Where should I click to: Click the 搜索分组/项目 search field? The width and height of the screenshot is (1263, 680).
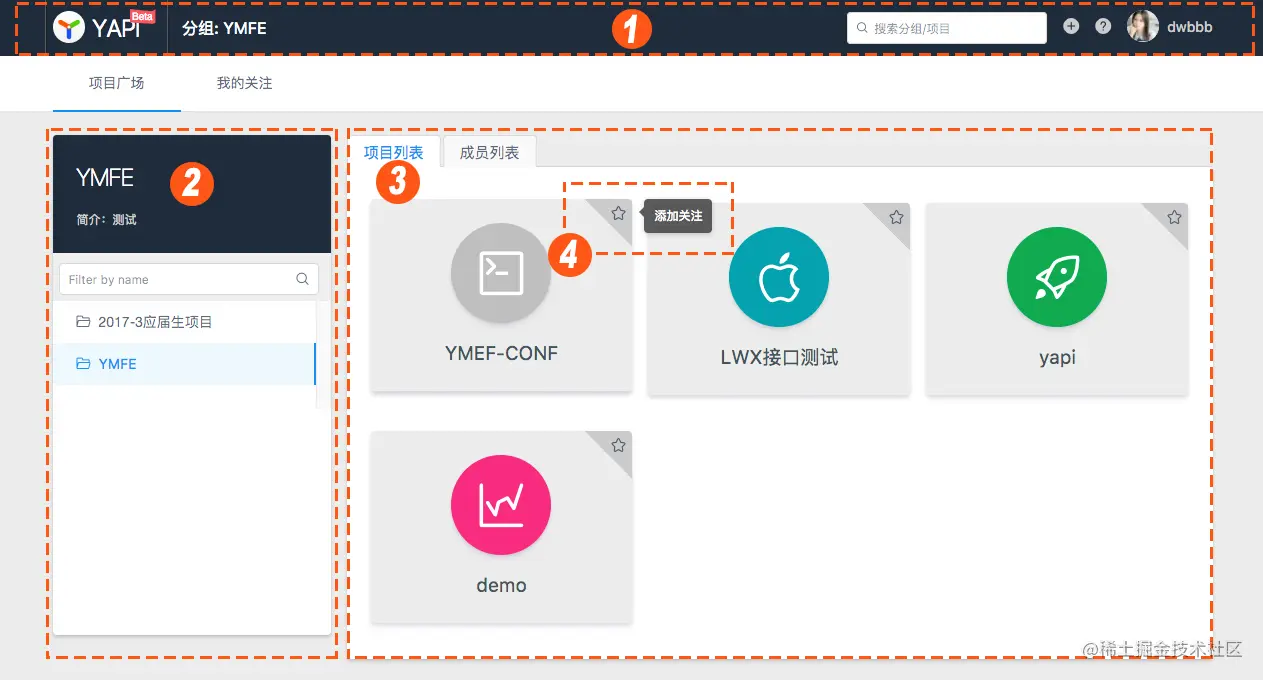tap(945, 28)
